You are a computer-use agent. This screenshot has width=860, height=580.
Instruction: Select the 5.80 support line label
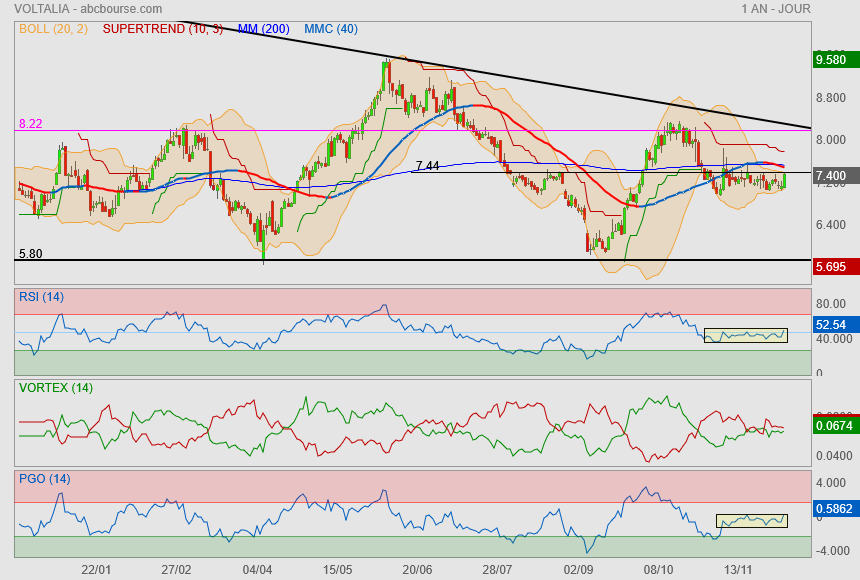30,254
